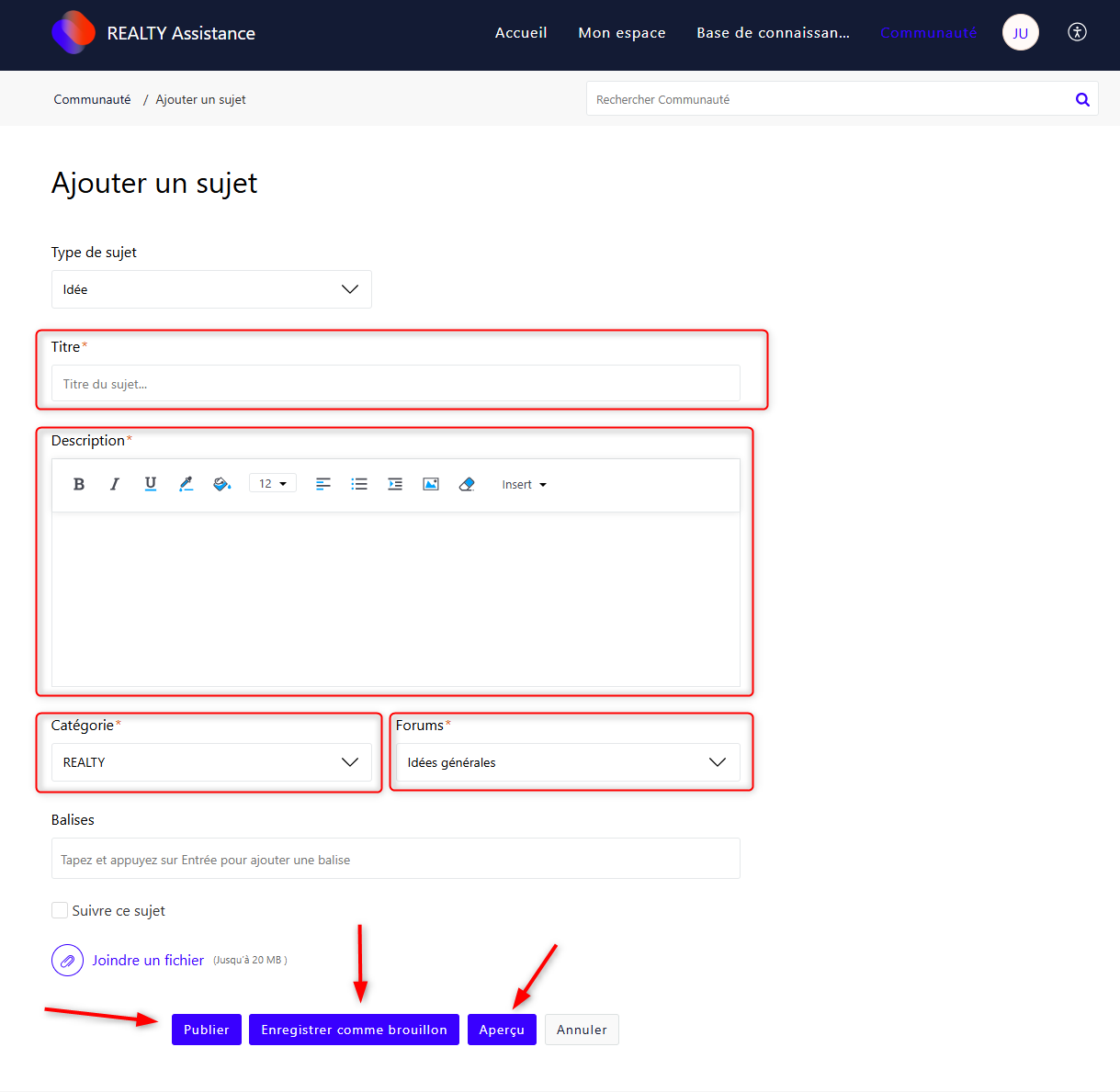Viewport: 1120px width, 1092px height.
Task: Open the Catégorie dropdown showing REALTY
Action: pyautogui.click(x=211, y=762)
